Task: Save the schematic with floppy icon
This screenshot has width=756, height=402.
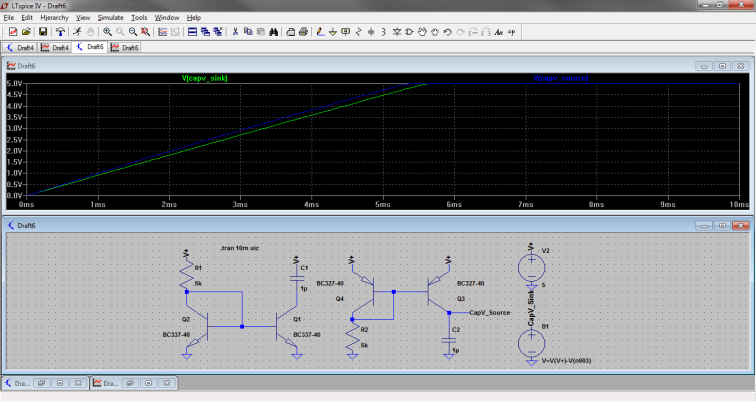Action: click(x=43, y=32)
